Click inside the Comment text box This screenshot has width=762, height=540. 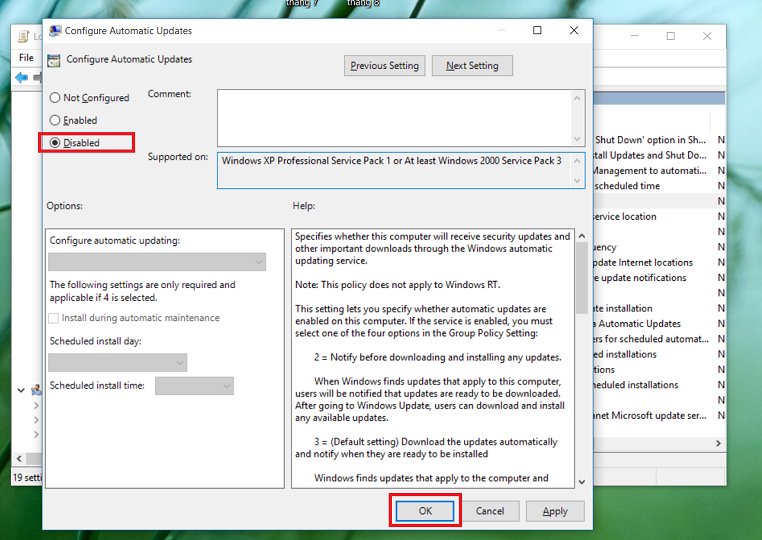[394, 118]
